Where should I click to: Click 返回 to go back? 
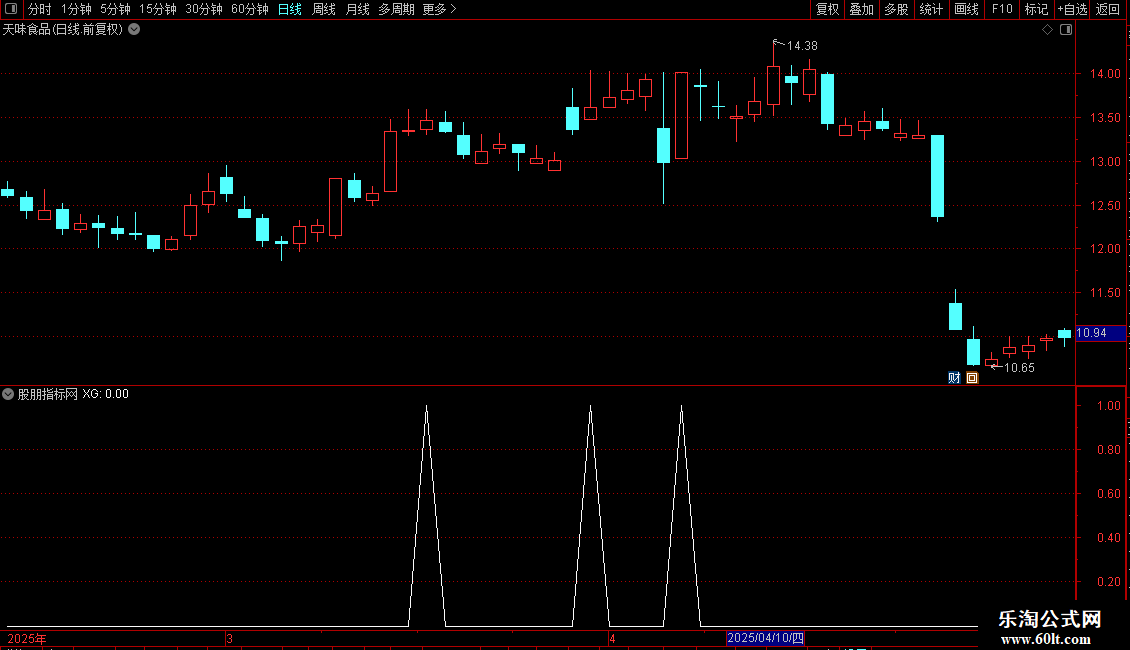click(x=1108, y=9)
